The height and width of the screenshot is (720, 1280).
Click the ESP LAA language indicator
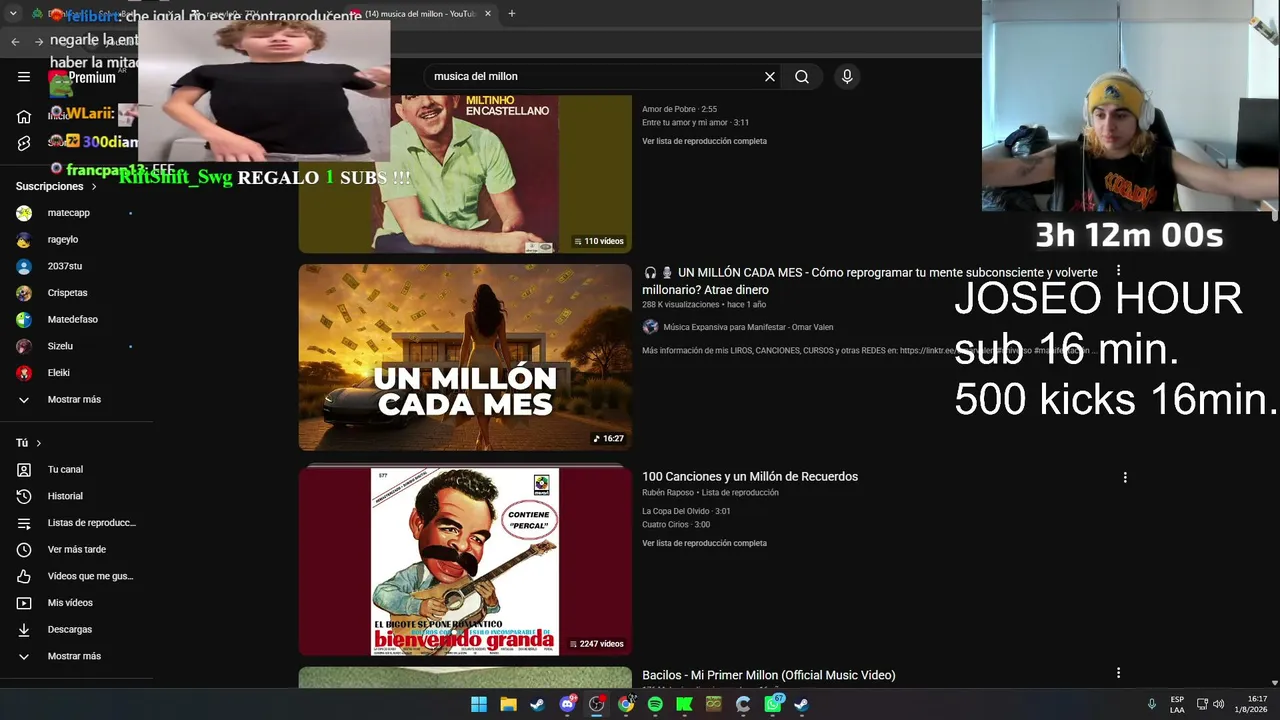pyautogui.click(x=1177, y=704)
